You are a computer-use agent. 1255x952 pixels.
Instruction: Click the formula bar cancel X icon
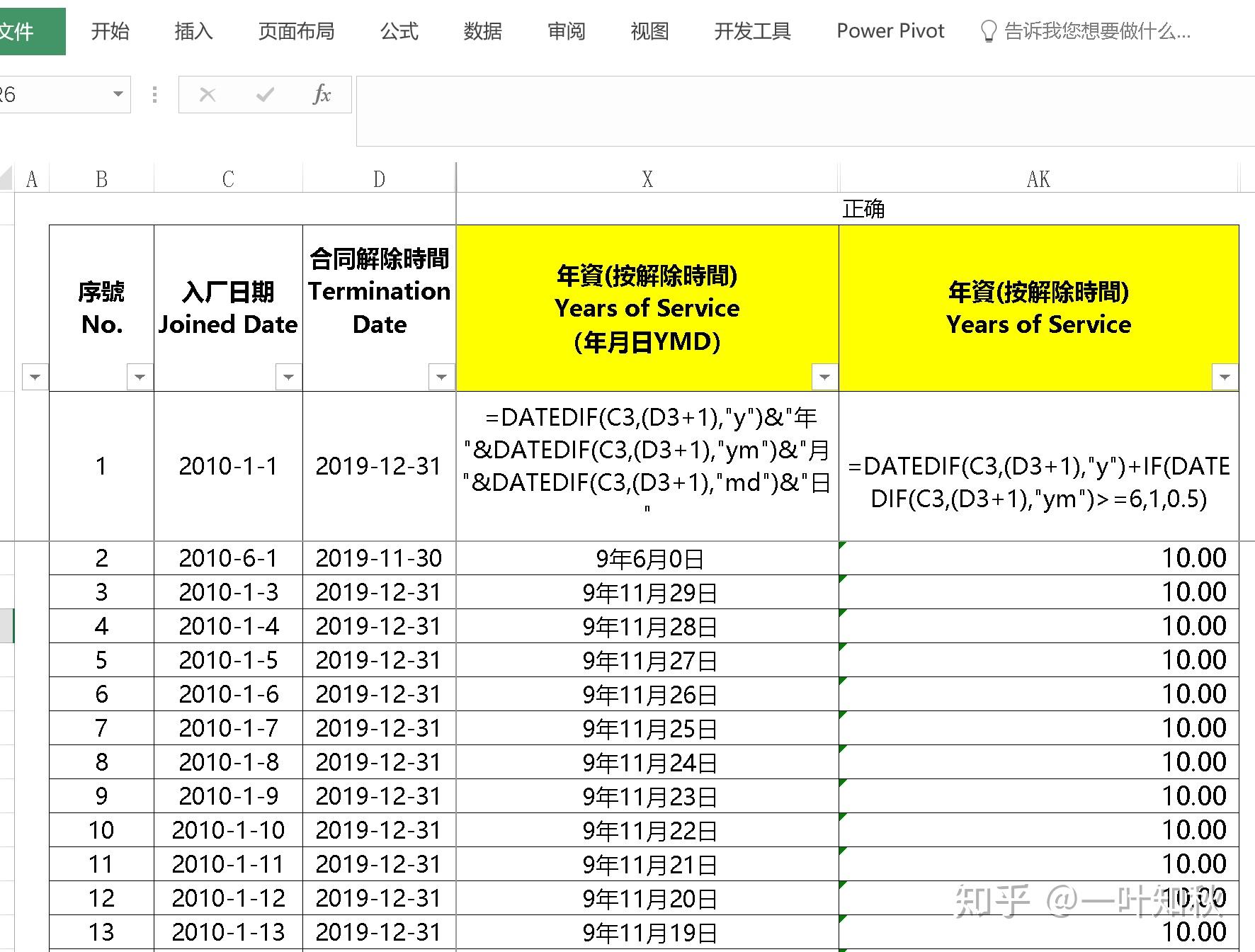(x=208, y=94)
